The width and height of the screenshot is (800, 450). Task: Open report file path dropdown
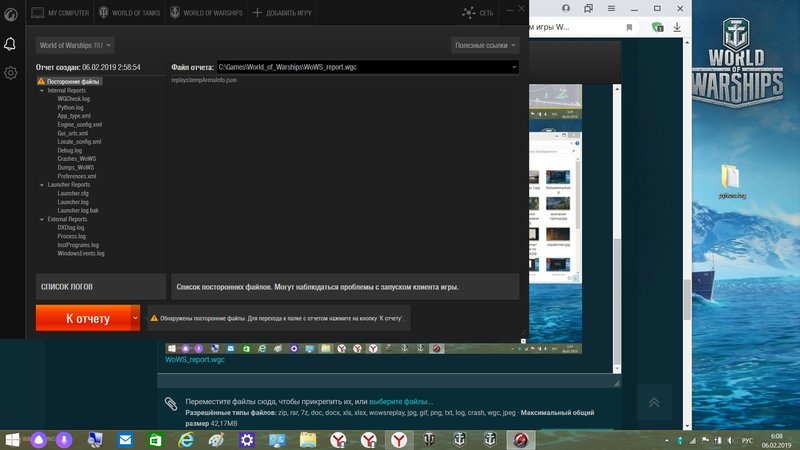(x=514, y=67)
